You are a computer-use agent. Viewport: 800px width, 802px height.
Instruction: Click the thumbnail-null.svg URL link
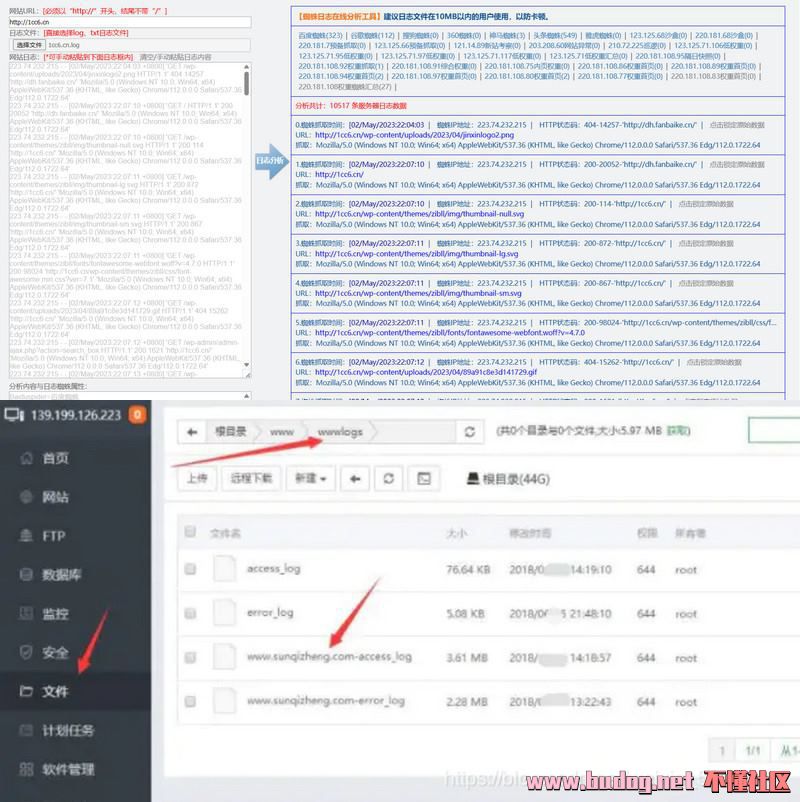tap(419, 214)
